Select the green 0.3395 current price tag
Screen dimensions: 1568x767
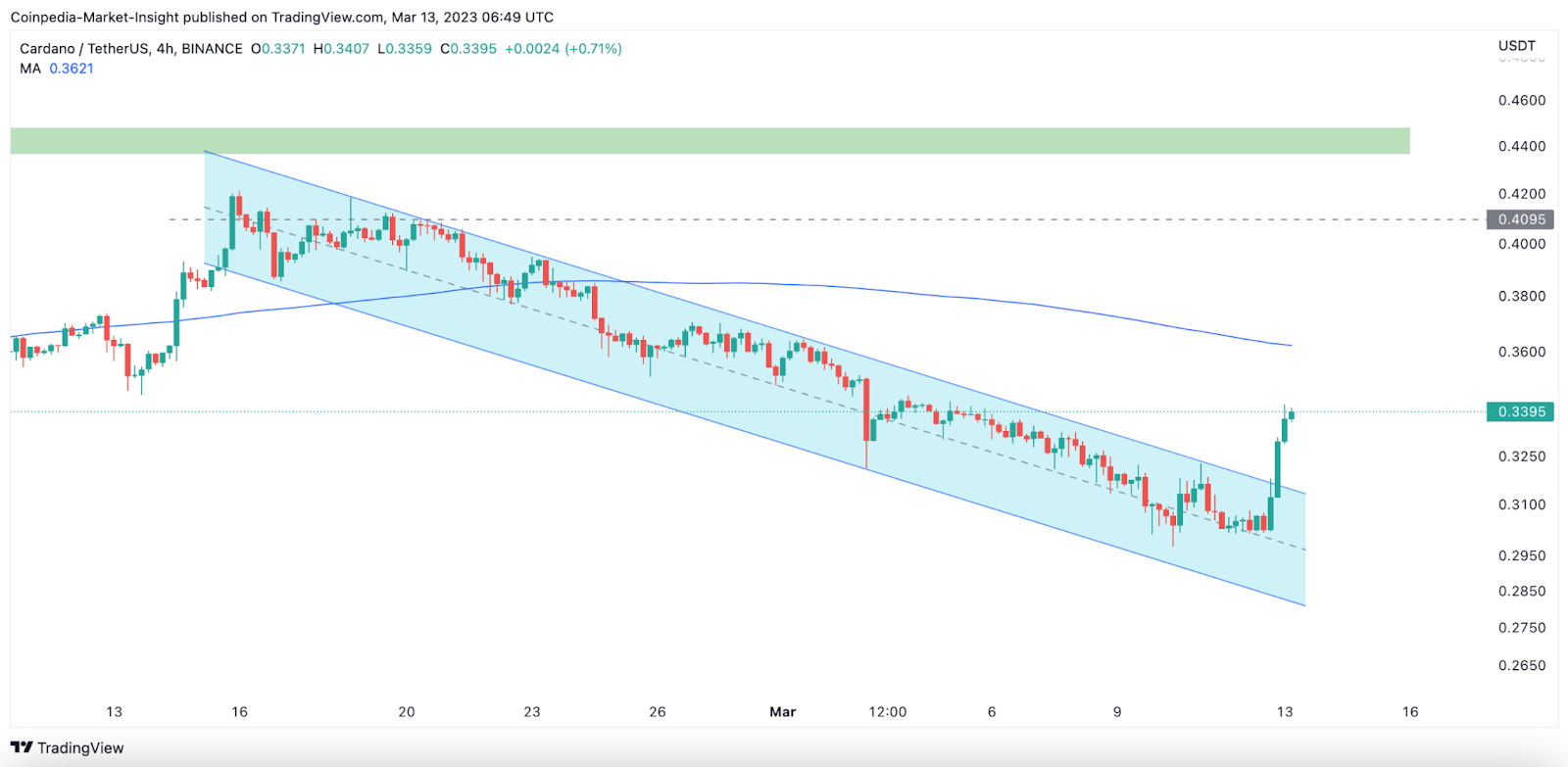click(1521, 411)
